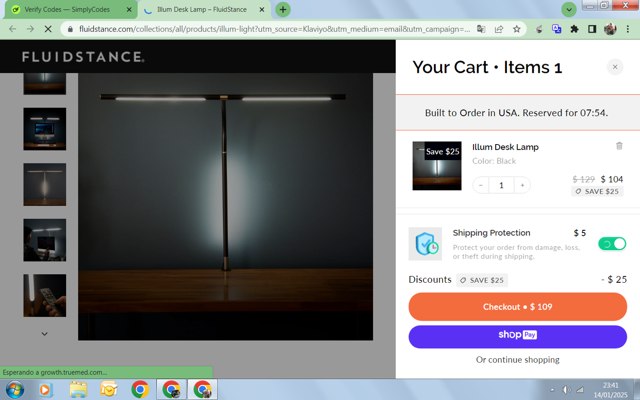This screenshot has height=400, width=640.
Task: Click the Color: Black label
Action: [x=494, y=161]
